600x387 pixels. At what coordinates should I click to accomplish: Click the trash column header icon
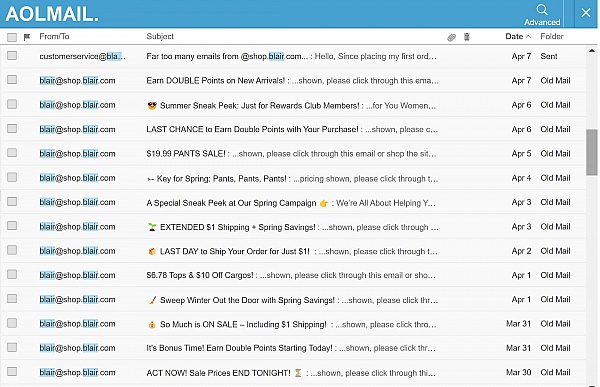point(466,37)
